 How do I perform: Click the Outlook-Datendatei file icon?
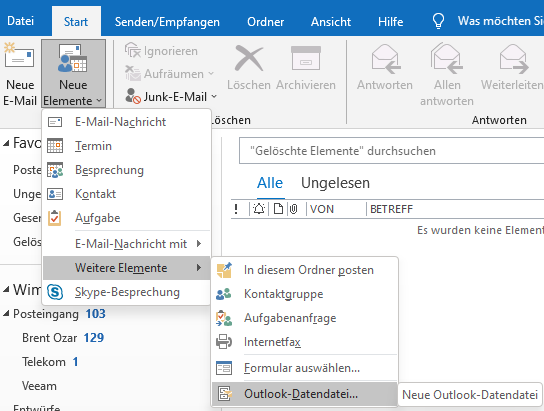pyautogui.click(x=224, y=394)
